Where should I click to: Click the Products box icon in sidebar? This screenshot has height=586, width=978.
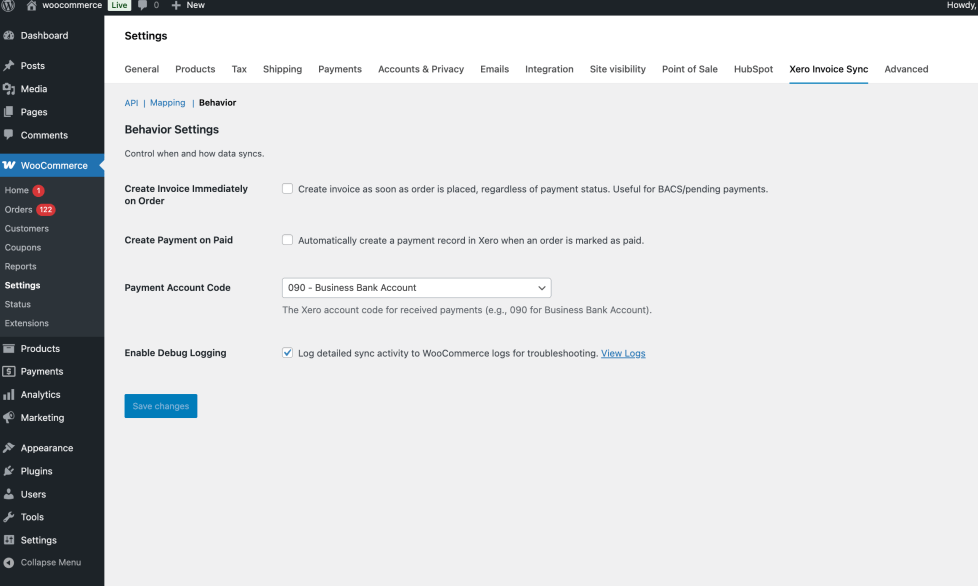pyautogui.click(x=9, y=348)
